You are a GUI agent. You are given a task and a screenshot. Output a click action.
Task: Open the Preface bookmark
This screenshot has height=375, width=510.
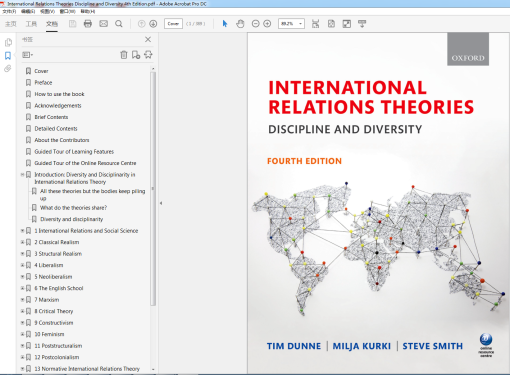click(x=43, y=82)
